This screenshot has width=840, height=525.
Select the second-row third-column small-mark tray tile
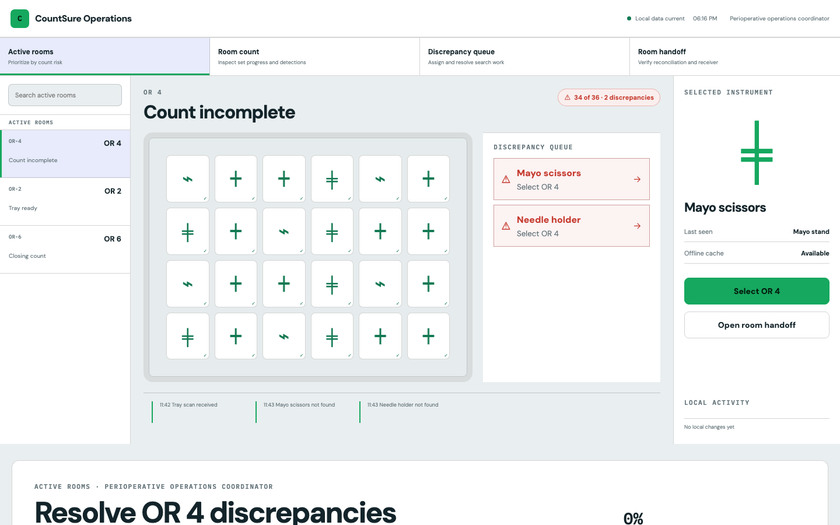pyautogui.click(x=284, y=231)
